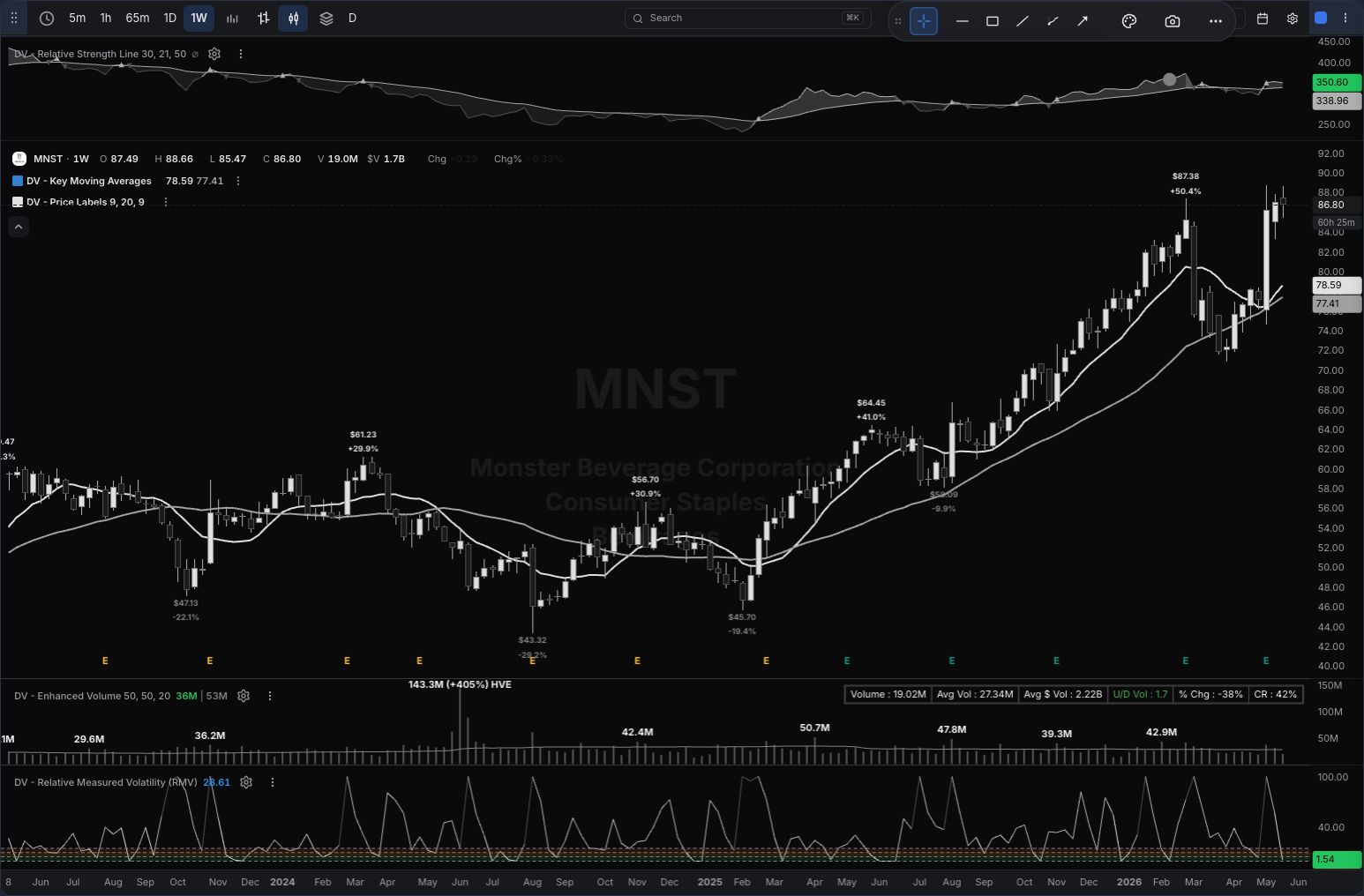Viewport: 1364px width, 896px height.
Task: Click the 1.54 green RMV value label
Action: pyautogui.click(x=1337, y=859)
